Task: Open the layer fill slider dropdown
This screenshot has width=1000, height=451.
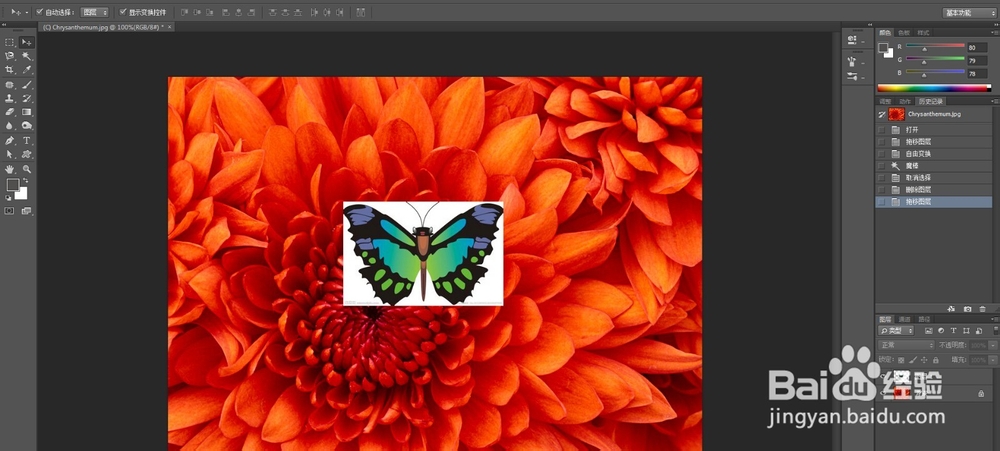Action: 993,360
